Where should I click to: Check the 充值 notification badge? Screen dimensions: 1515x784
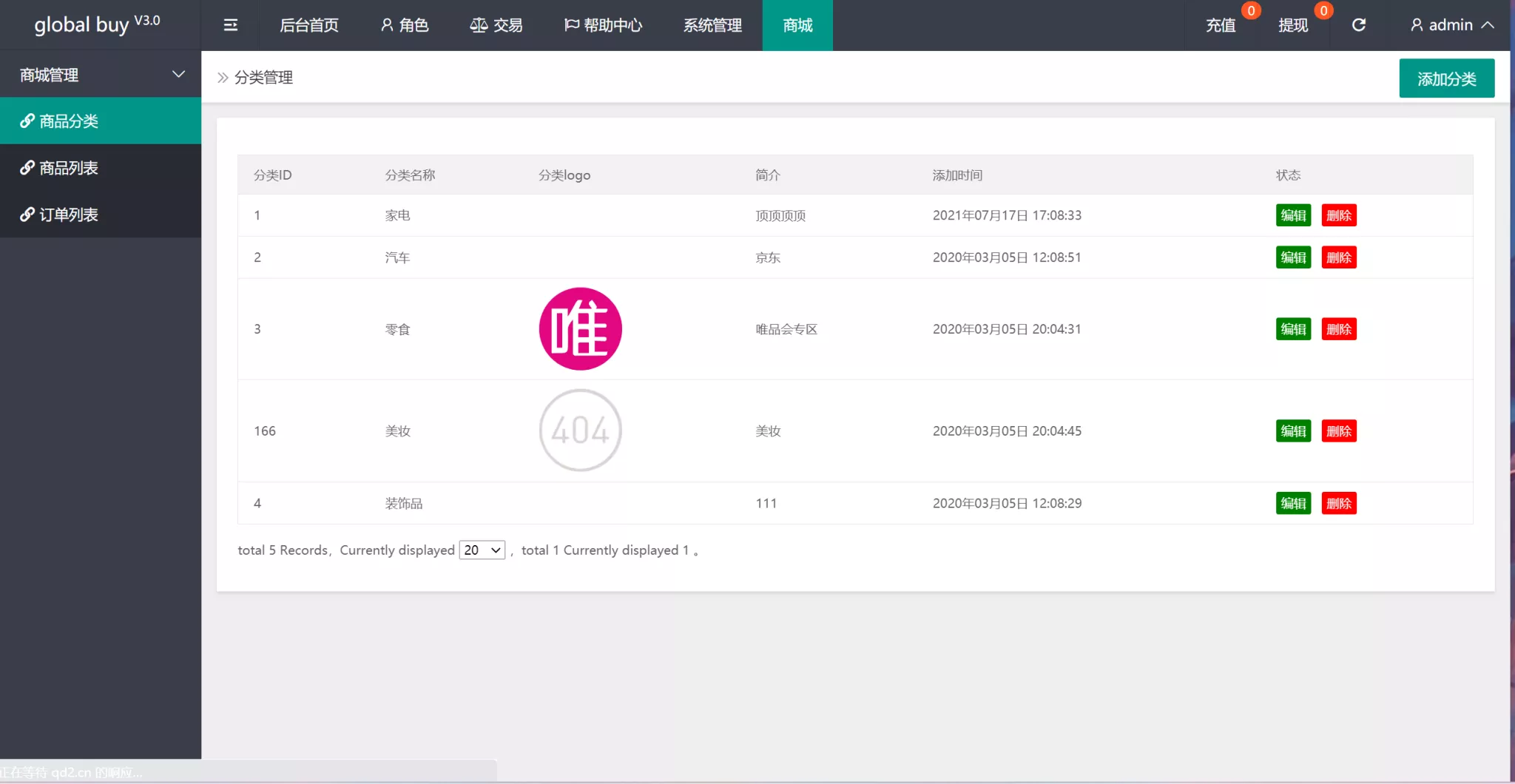(x=1251, y=10)
